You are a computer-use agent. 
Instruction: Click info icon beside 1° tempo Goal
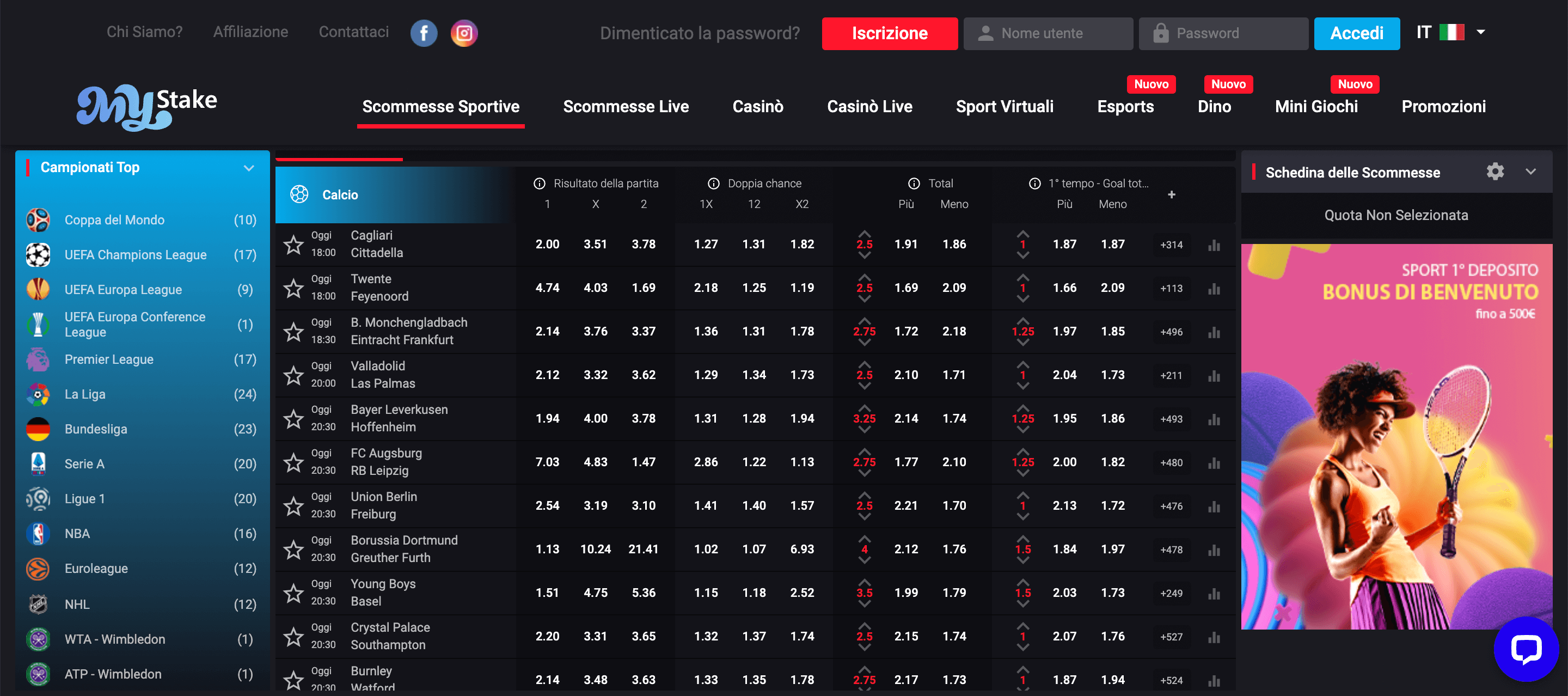coord(1034,184)
